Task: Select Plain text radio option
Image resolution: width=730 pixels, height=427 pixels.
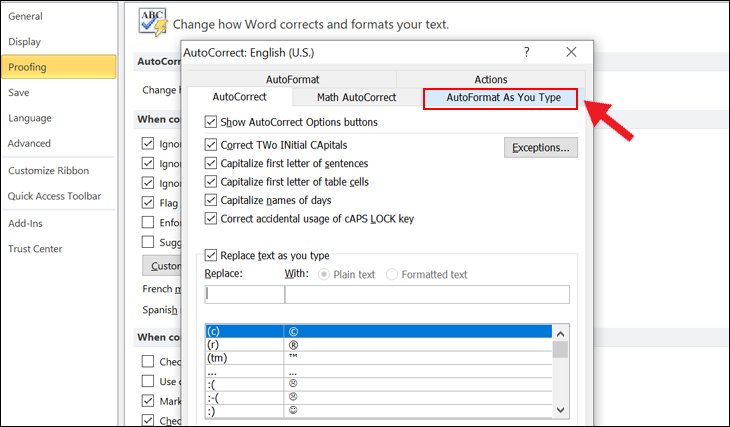Action: 324,274
